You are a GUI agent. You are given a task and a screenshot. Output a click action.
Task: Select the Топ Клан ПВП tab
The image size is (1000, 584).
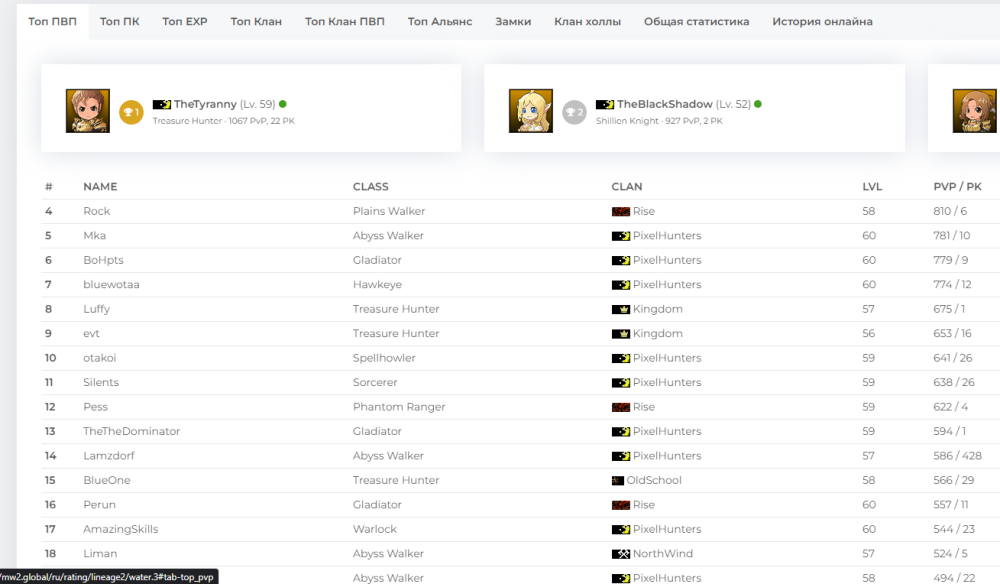click(344, 21)
